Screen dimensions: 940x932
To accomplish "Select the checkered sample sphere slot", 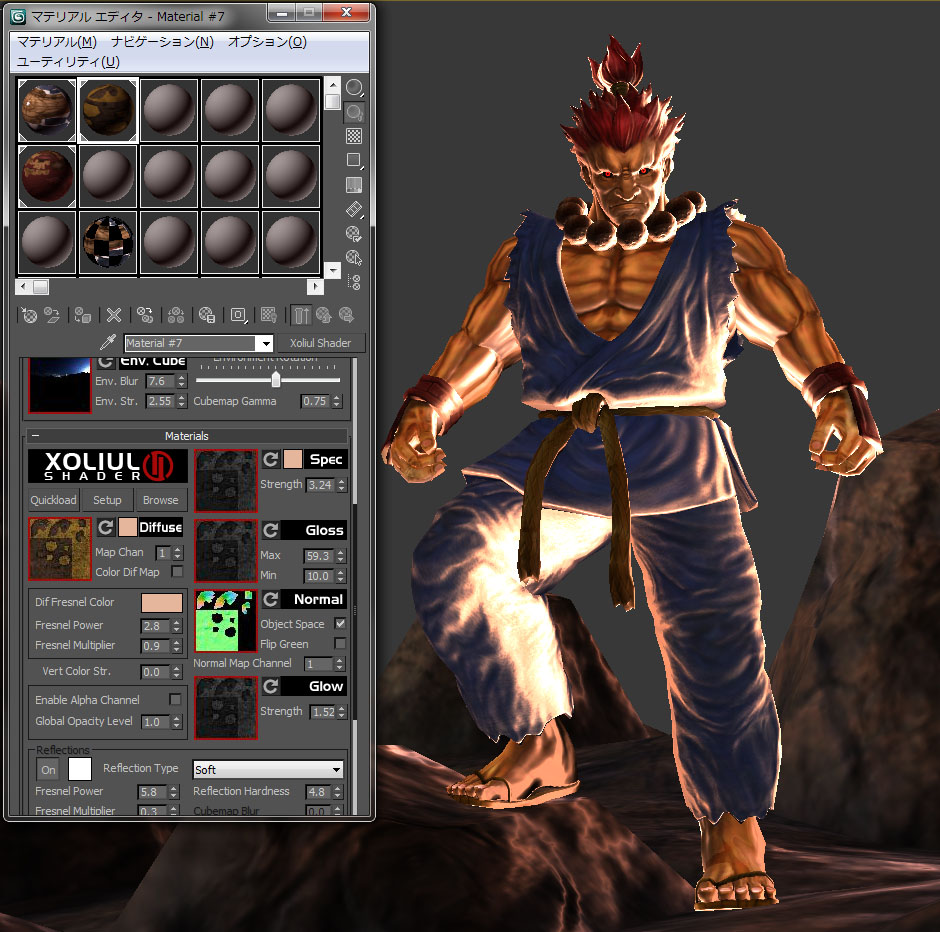I will [108, 242].
